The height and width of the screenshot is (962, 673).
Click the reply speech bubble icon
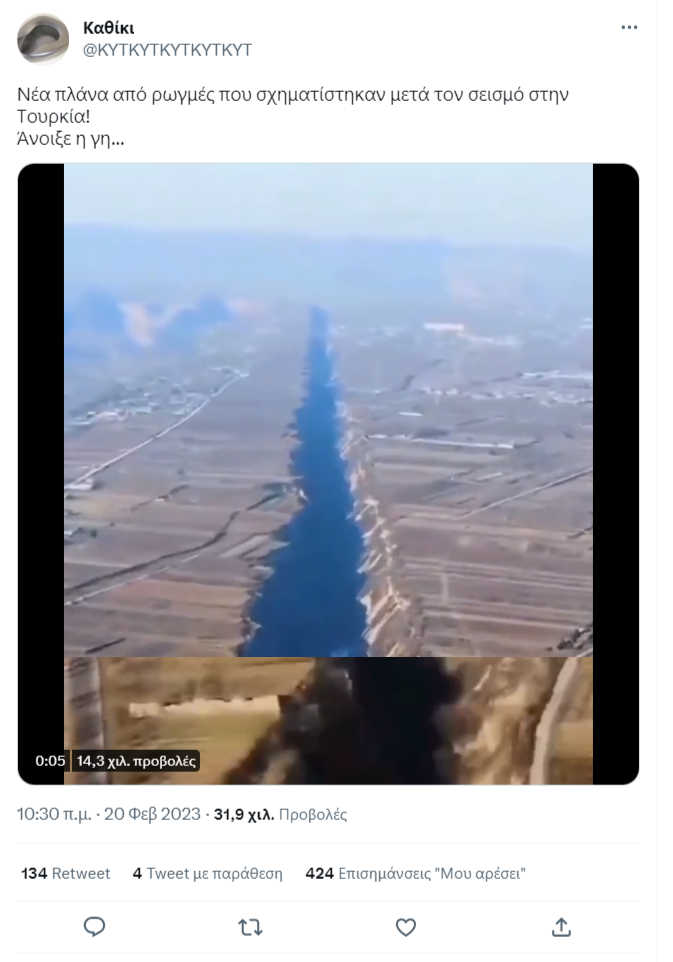[94, 926]
